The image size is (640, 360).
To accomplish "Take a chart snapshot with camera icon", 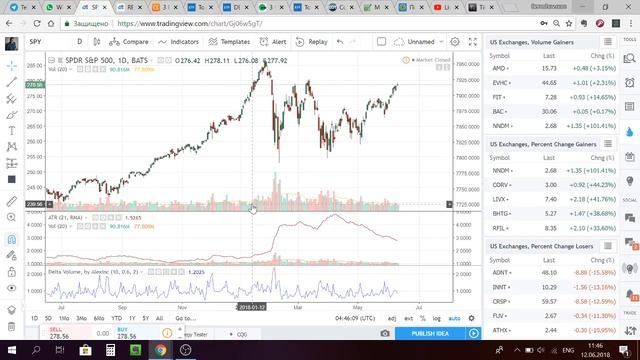I will click(x=385, y=333).
